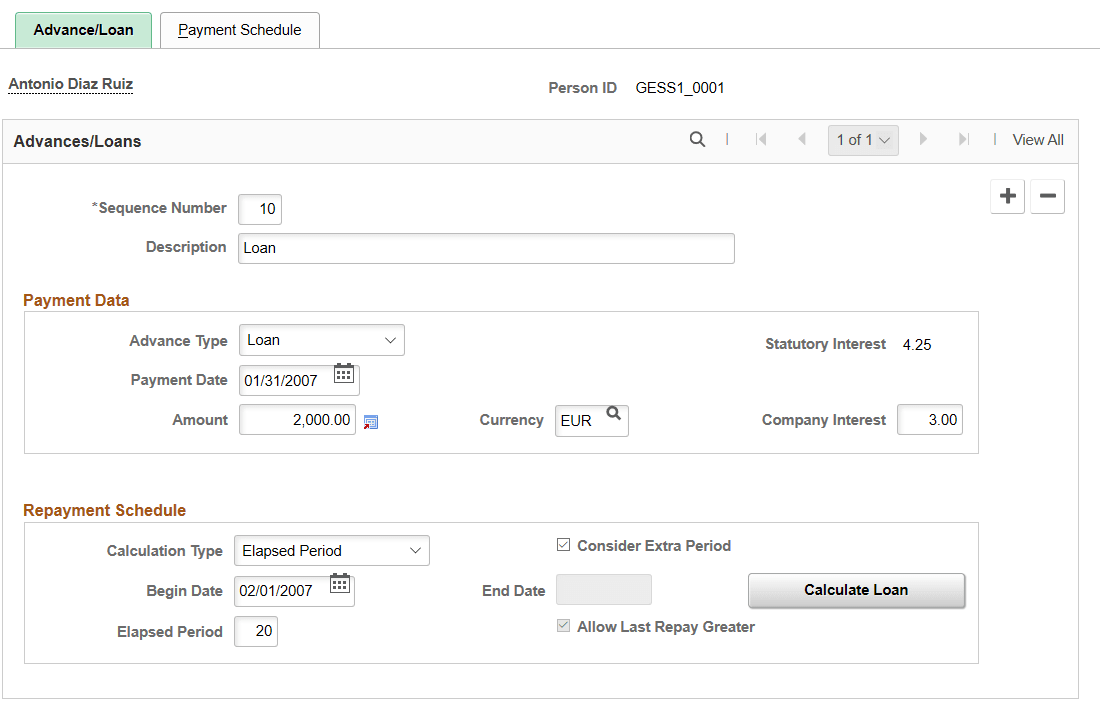Open the calendar picker for Payment Date
1100x715 pixels.
pyautogui.click(x=344, y=373)
